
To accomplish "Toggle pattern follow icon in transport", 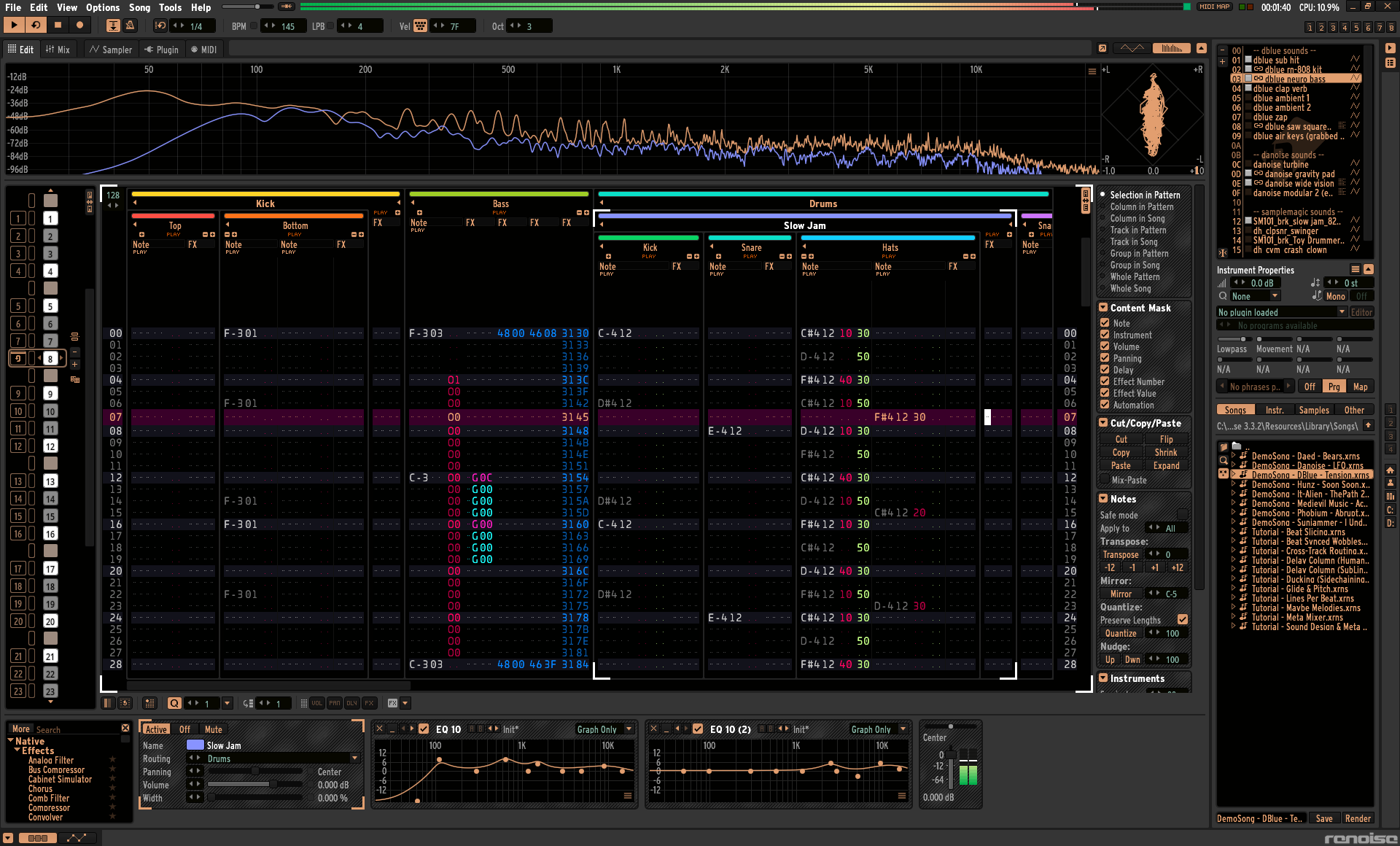I will (x=113, y=26).
